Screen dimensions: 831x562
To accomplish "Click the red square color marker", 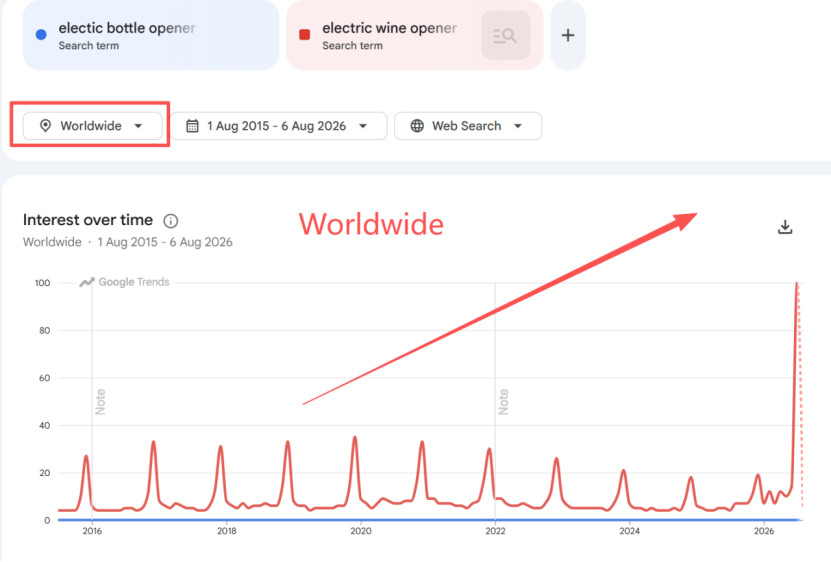I will coord(305,35).
